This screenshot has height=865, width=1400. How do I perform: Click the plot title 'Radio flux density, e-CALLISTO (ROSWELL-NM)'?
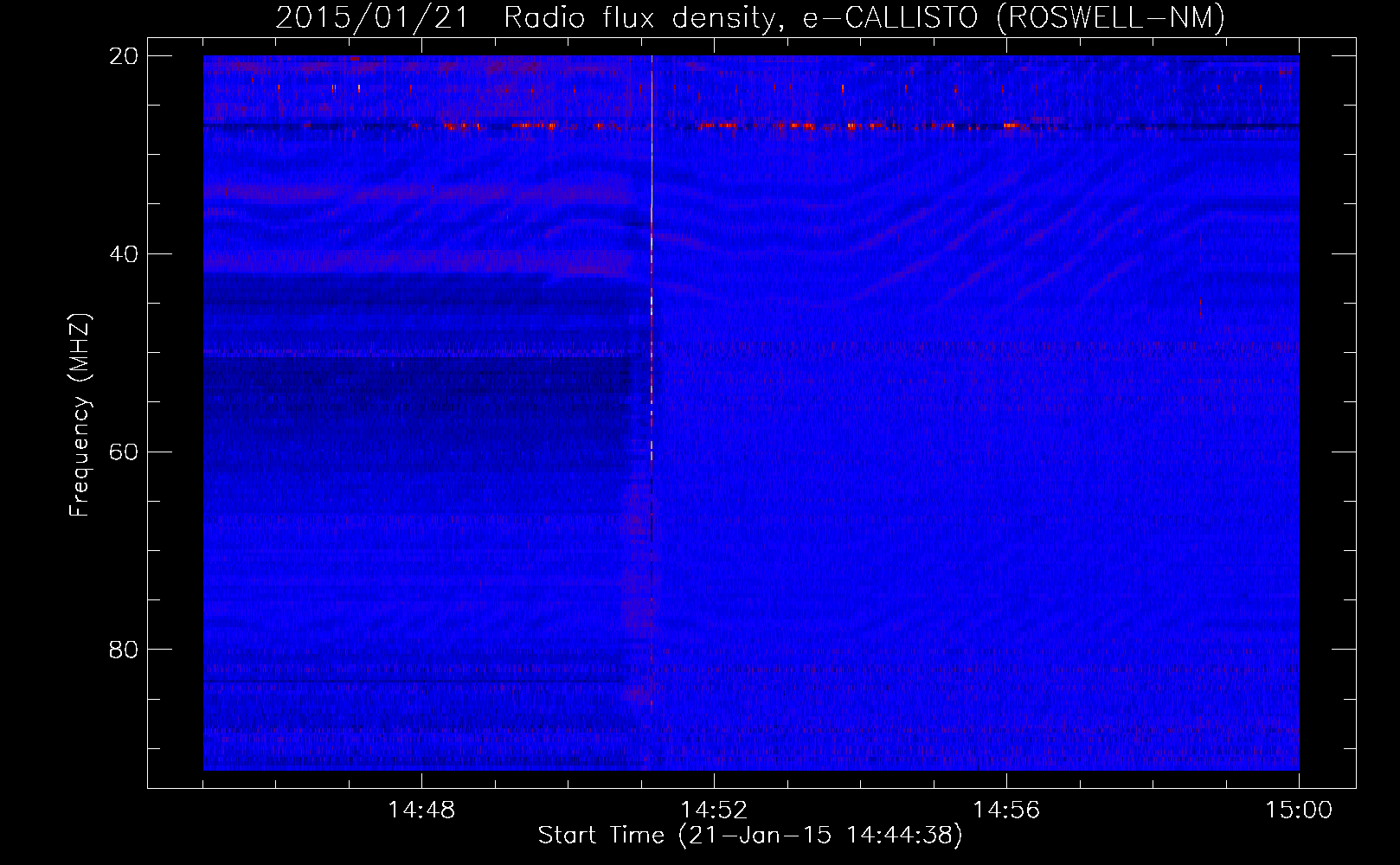click(864, 17)
